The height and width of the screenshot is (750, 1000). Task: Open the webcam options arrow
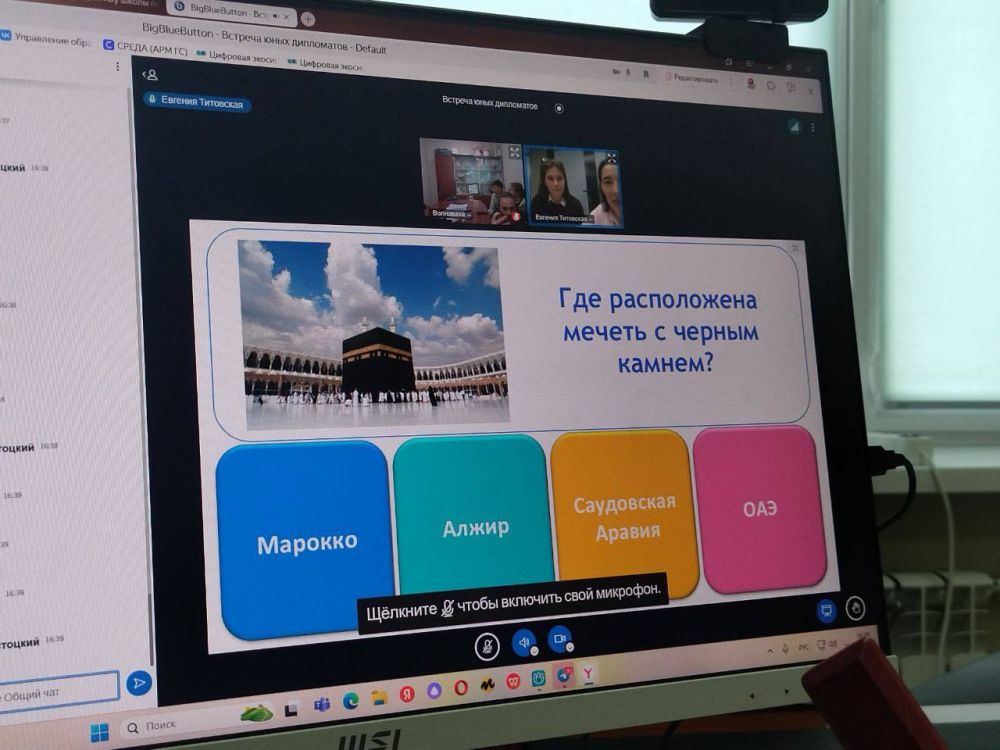(x=570, y=647)
